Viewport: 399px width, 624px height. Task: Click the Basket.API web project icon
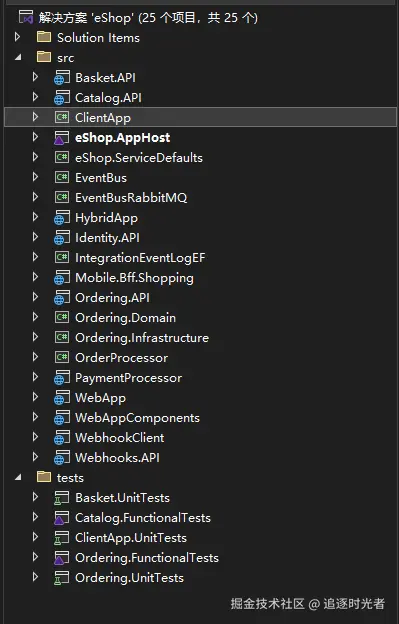point(62,78)
